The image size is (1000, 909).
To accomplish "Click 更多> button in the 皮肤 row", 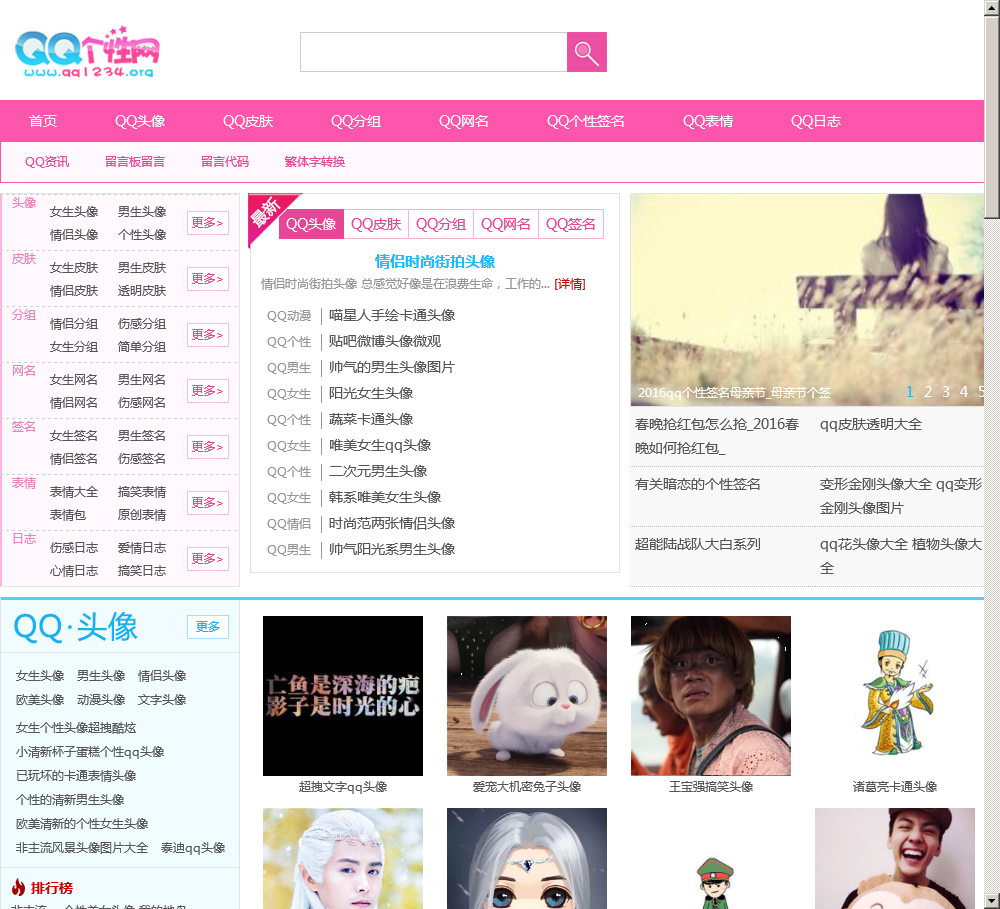I will [x=208, y=279].
